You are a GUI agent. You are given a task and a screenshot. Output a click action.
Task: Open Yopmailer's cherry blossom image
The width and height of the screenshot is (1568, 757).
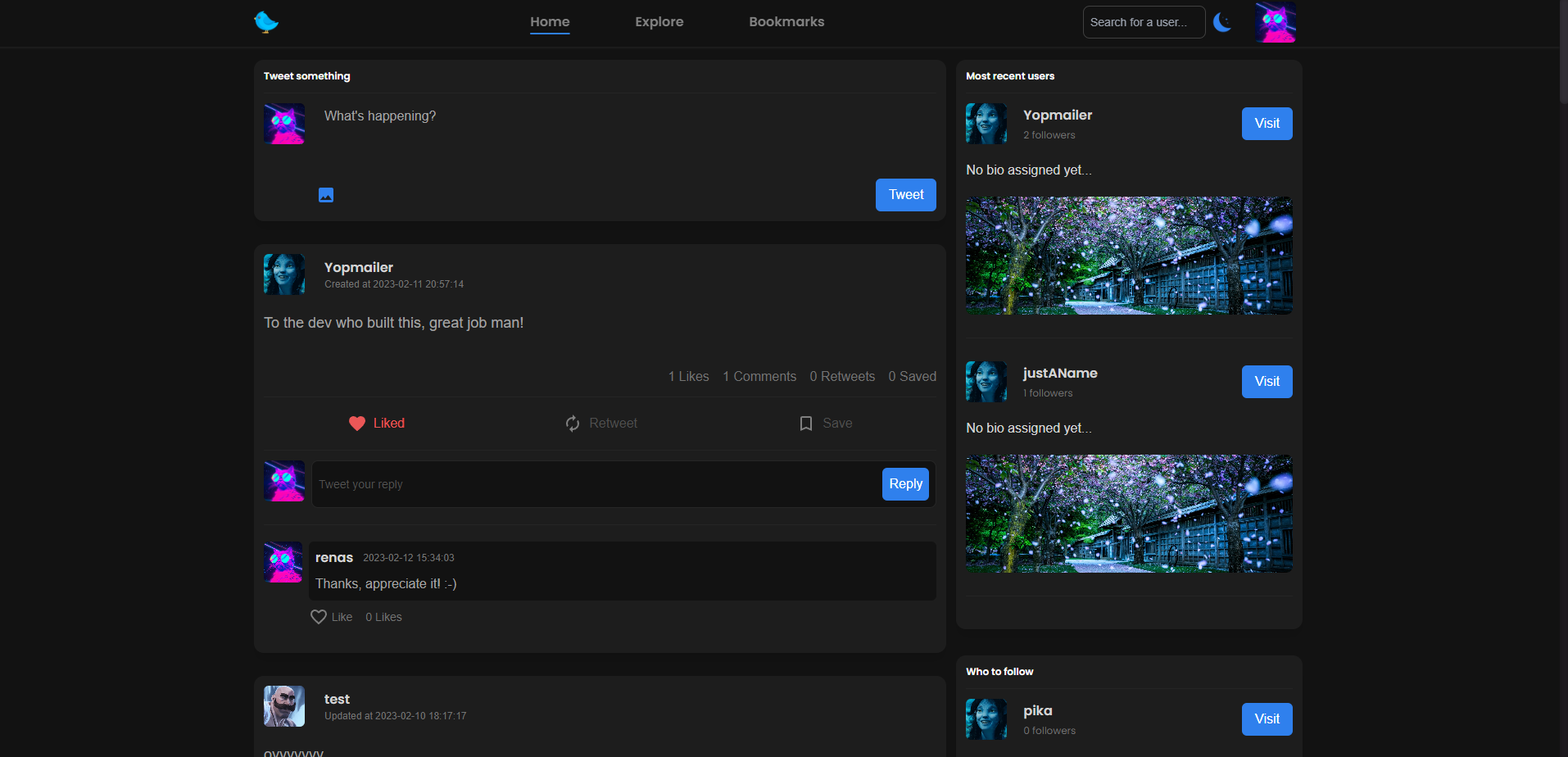point(1128,255)
